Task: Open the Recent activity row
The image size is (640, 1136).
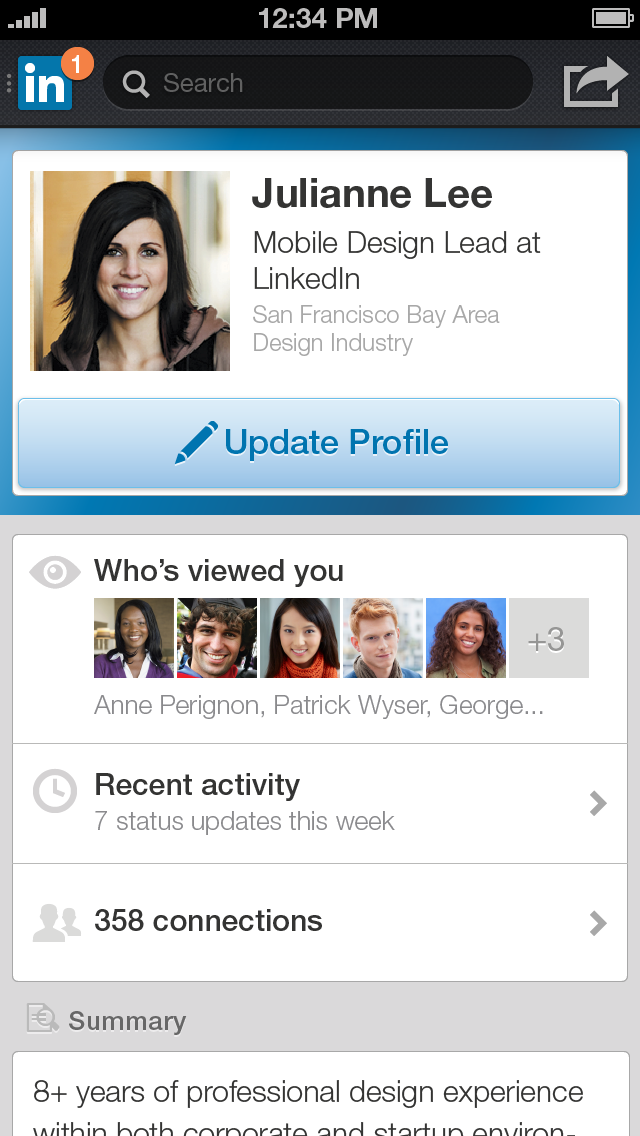Action: tap(320, 803)
